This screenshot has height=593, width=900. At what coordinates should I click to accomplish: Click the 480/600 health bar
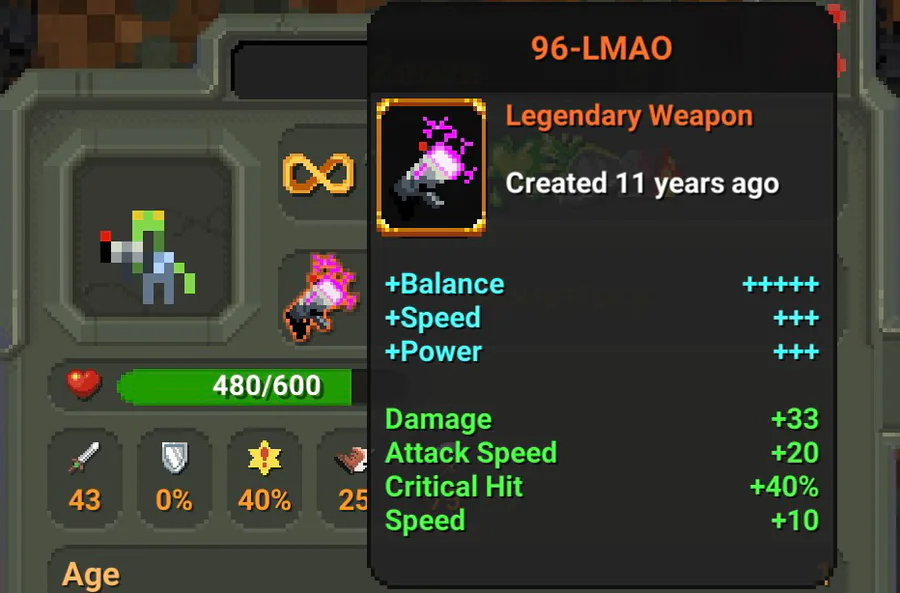242,386
